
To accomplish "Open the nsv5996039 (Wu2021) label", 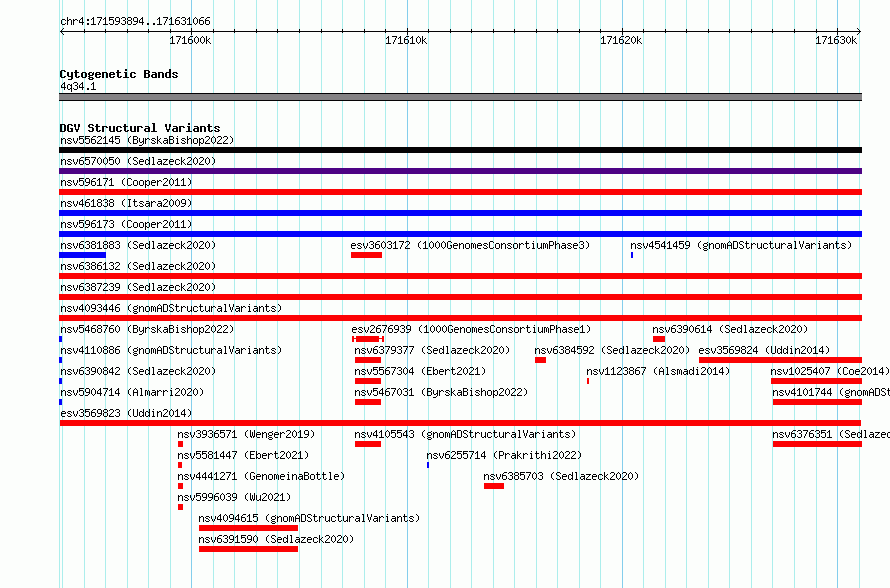I will tap(234, 497).
